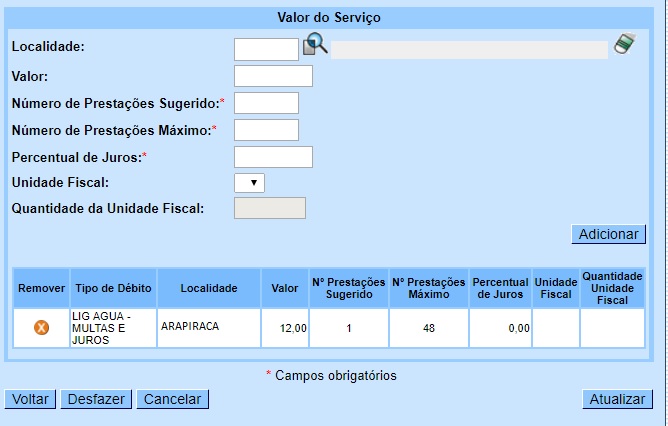Click the Quantidade da Unidade Fiscal field
Image resolution: width=668 pixels, height=426 pixels.
tap(269, 208)
